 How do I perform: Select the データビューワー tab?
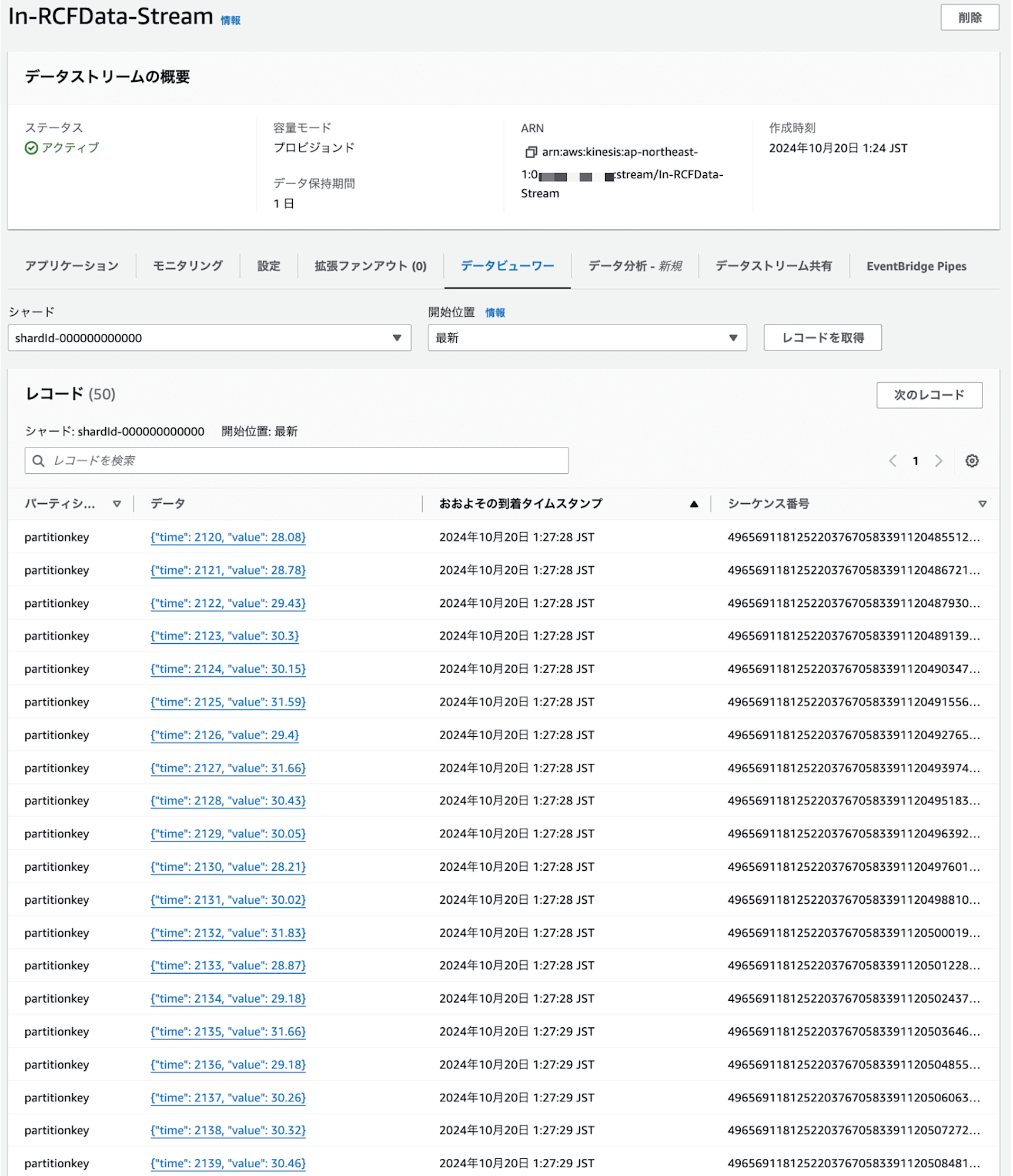tap(508, 266)
